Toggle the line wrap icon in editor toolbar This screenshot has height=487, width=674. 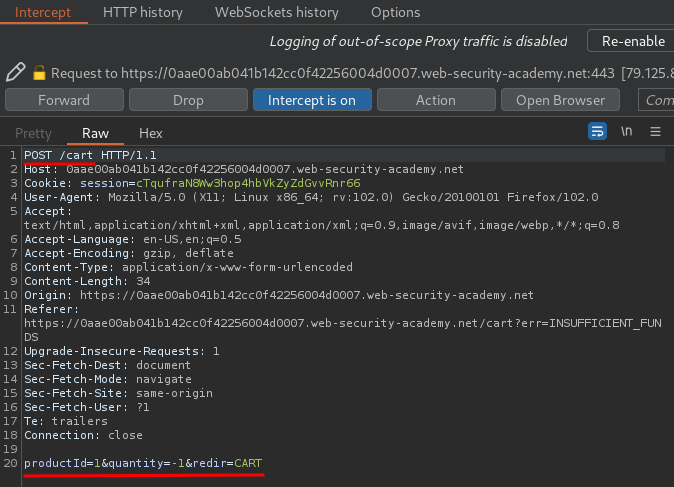pos(597,132)
